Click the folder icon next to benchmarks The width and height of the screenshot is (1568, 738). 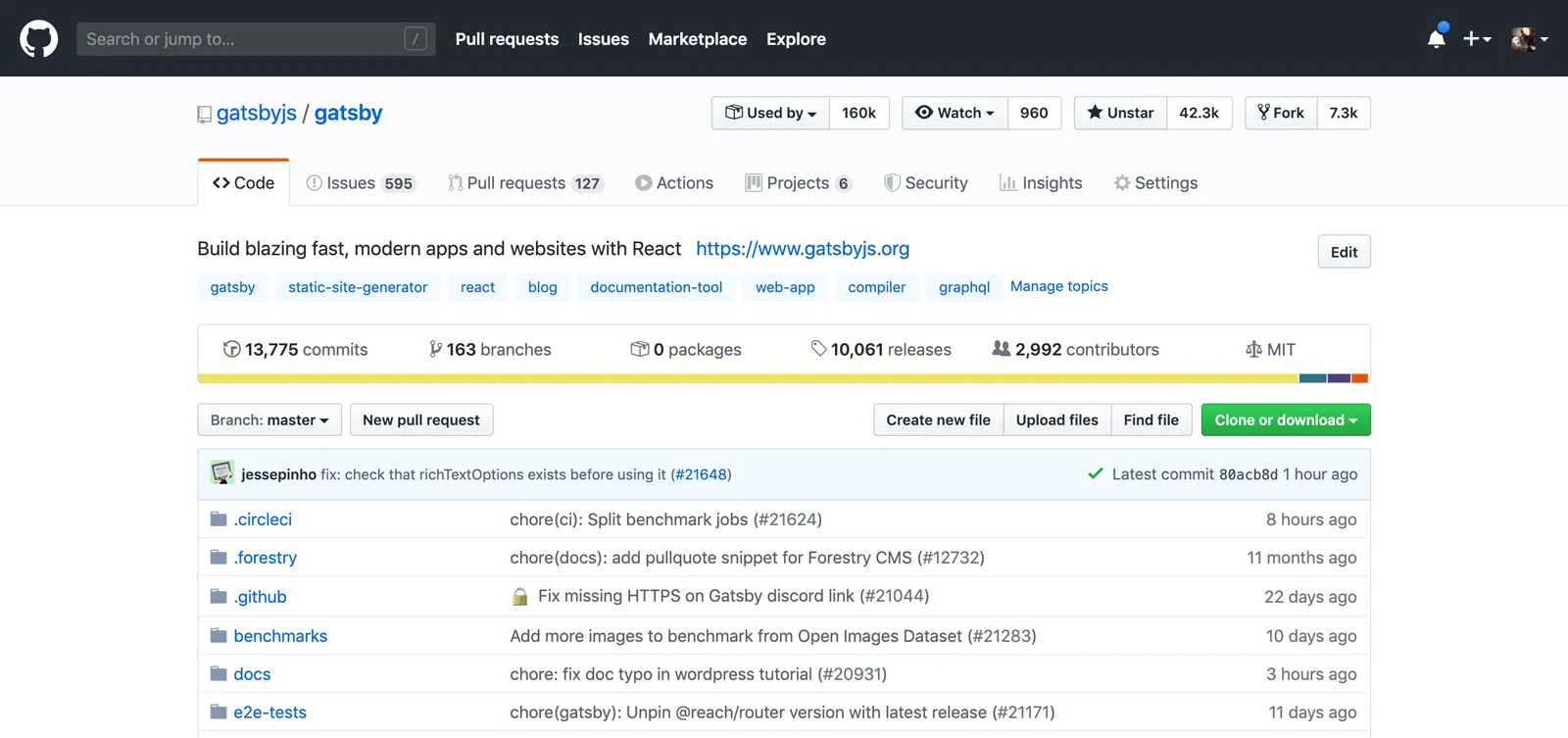219,635
